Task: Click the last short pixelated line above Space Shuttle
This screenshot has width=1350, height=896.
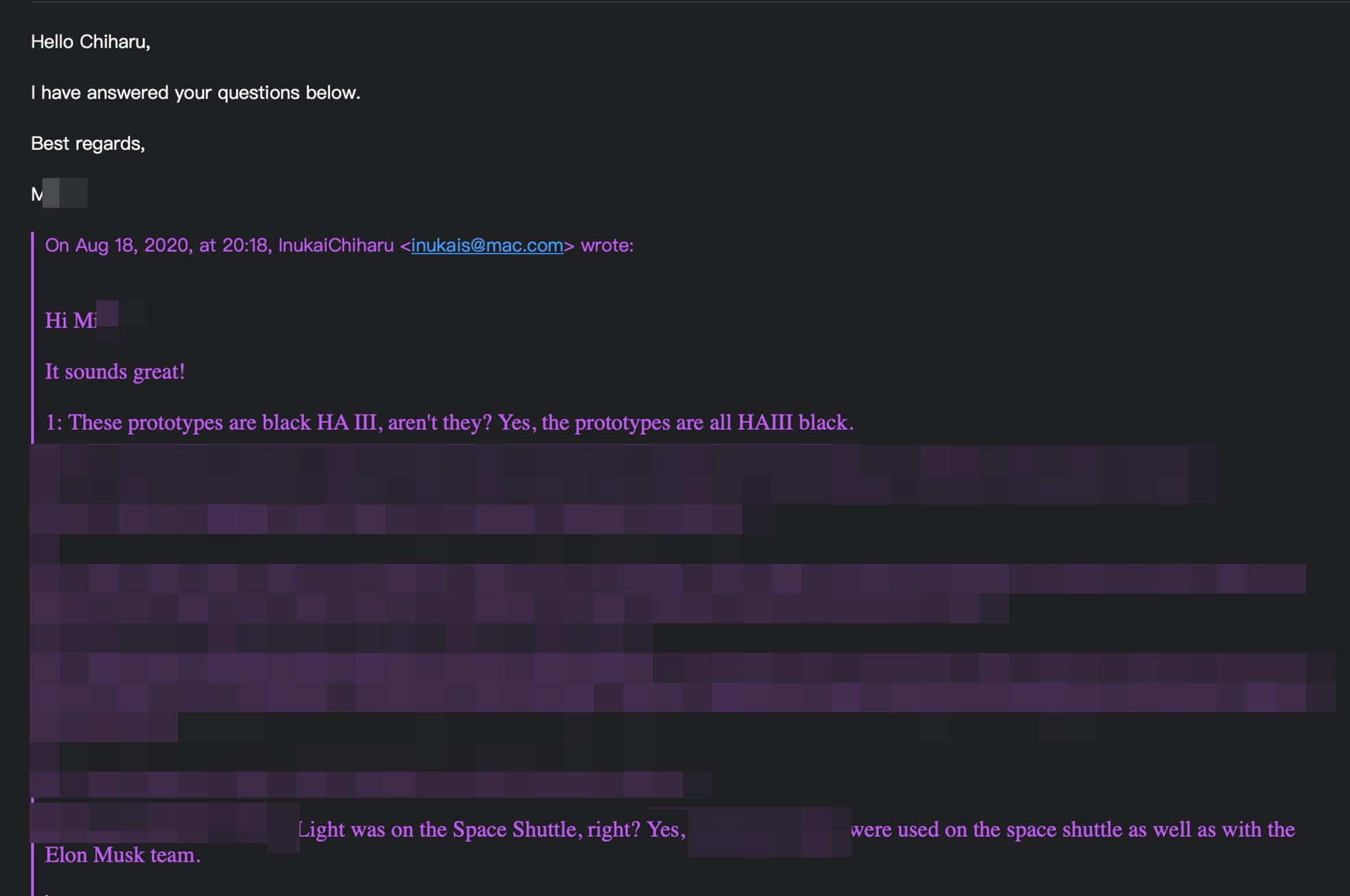Action: pyautogui.click(x=356, y=784)
